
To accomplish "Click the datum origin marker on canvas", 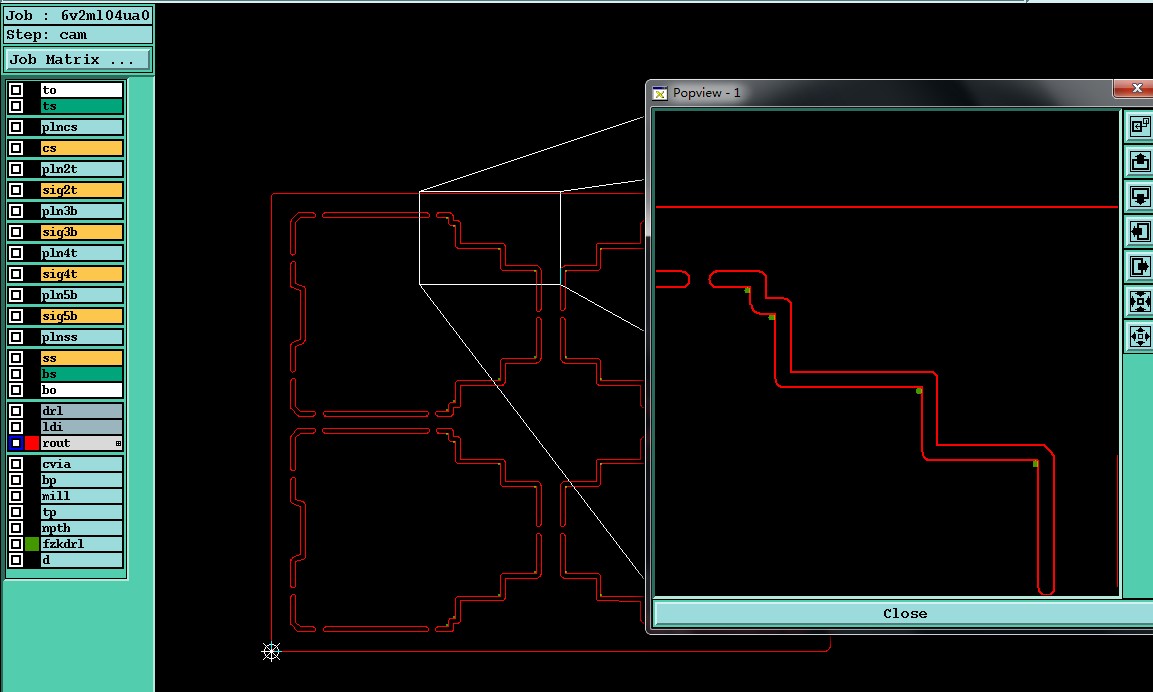I will click(x=271, y=652).
